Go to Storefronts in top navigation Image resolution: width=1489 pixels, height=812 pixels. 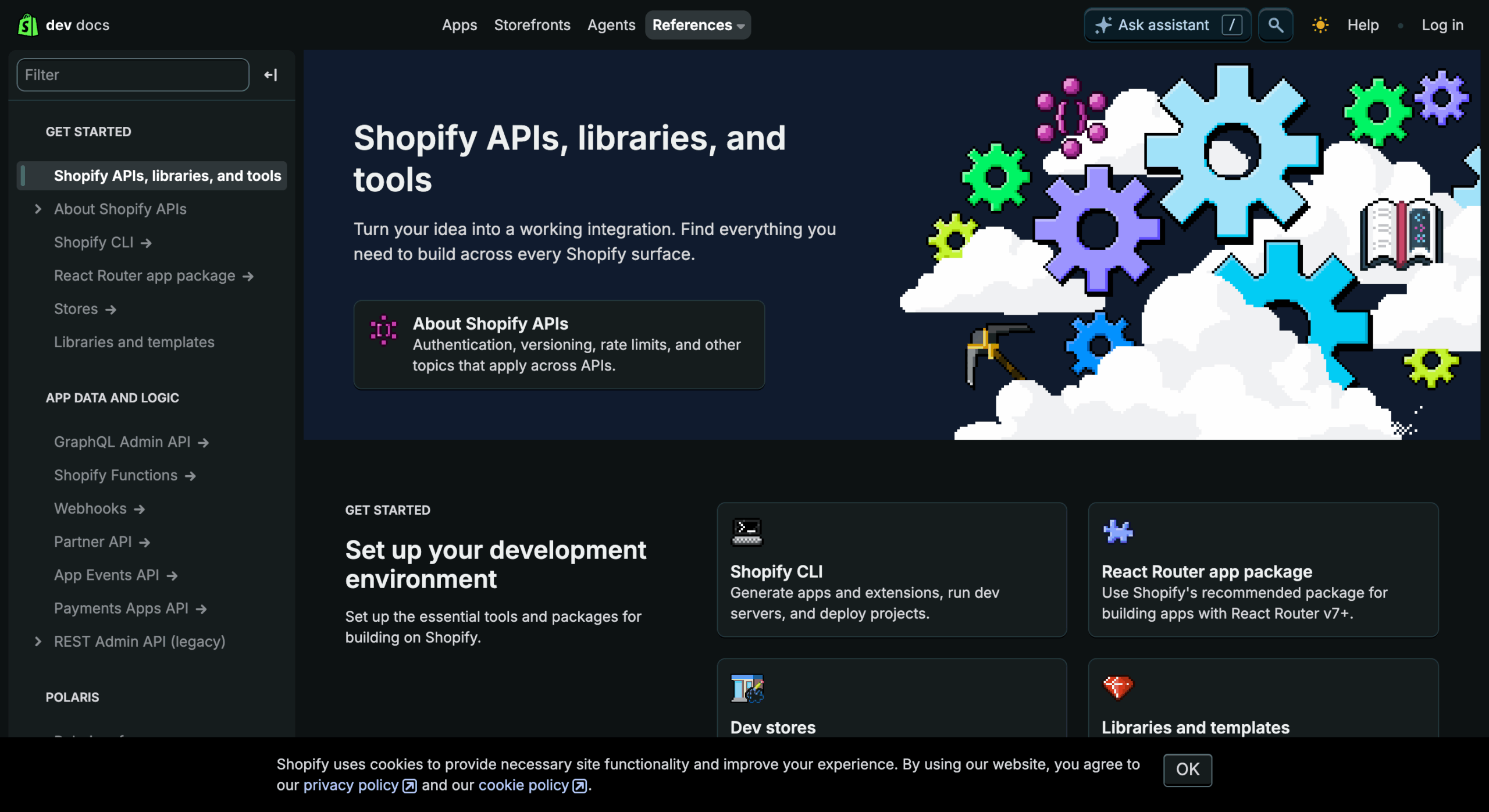532,25
